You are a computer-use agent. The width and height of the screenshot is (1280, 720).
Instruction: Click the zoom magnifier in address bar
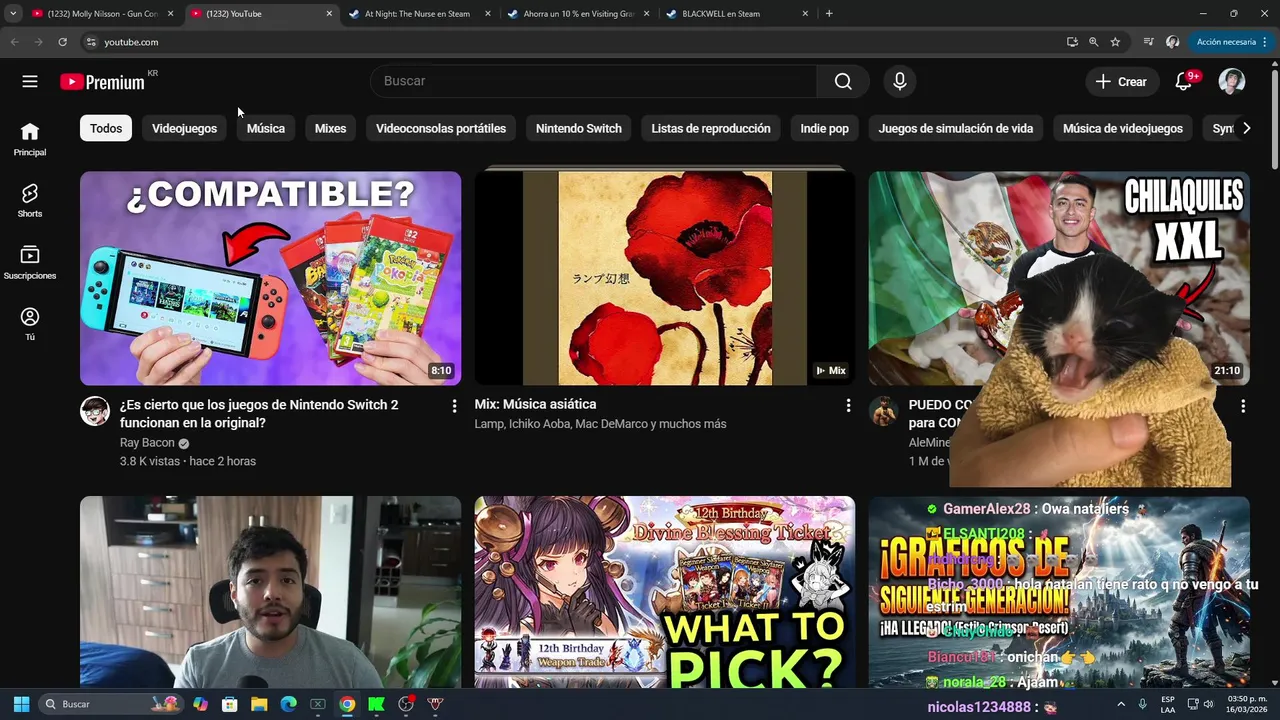coord(1093,42)
